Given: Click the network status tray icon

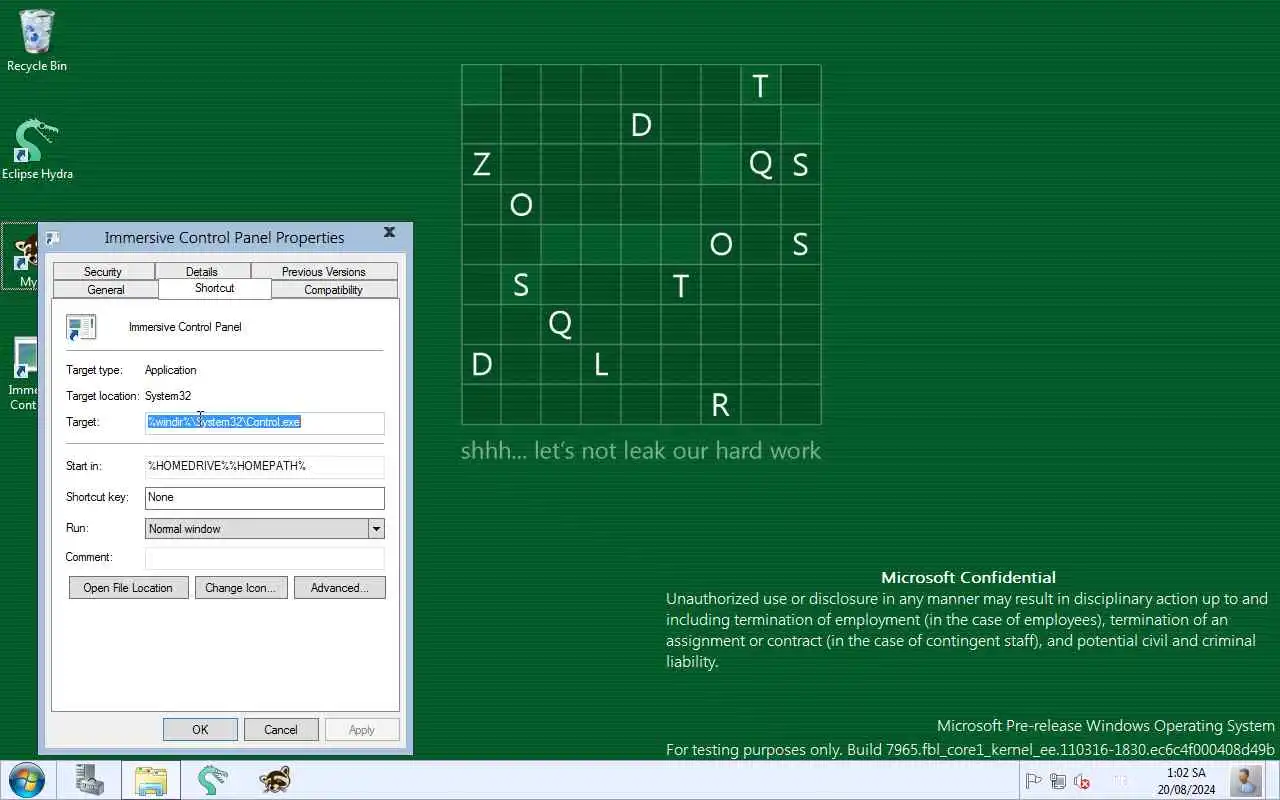Looking at the screenshot, I should (1057, 781).
